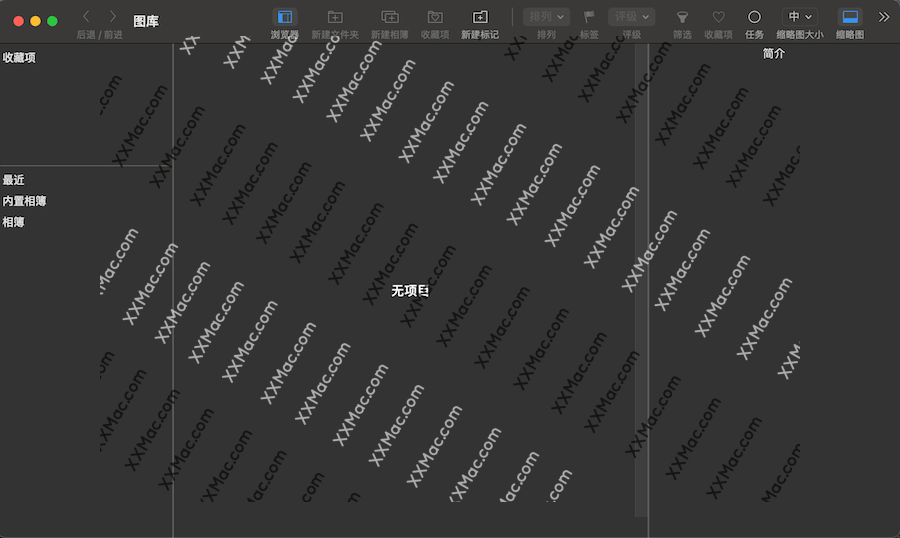Viewport: 900px width, 538px height.
Task: Open the 评级 rating dropdown
Action: pyautogui.click(x=631, y=17)
